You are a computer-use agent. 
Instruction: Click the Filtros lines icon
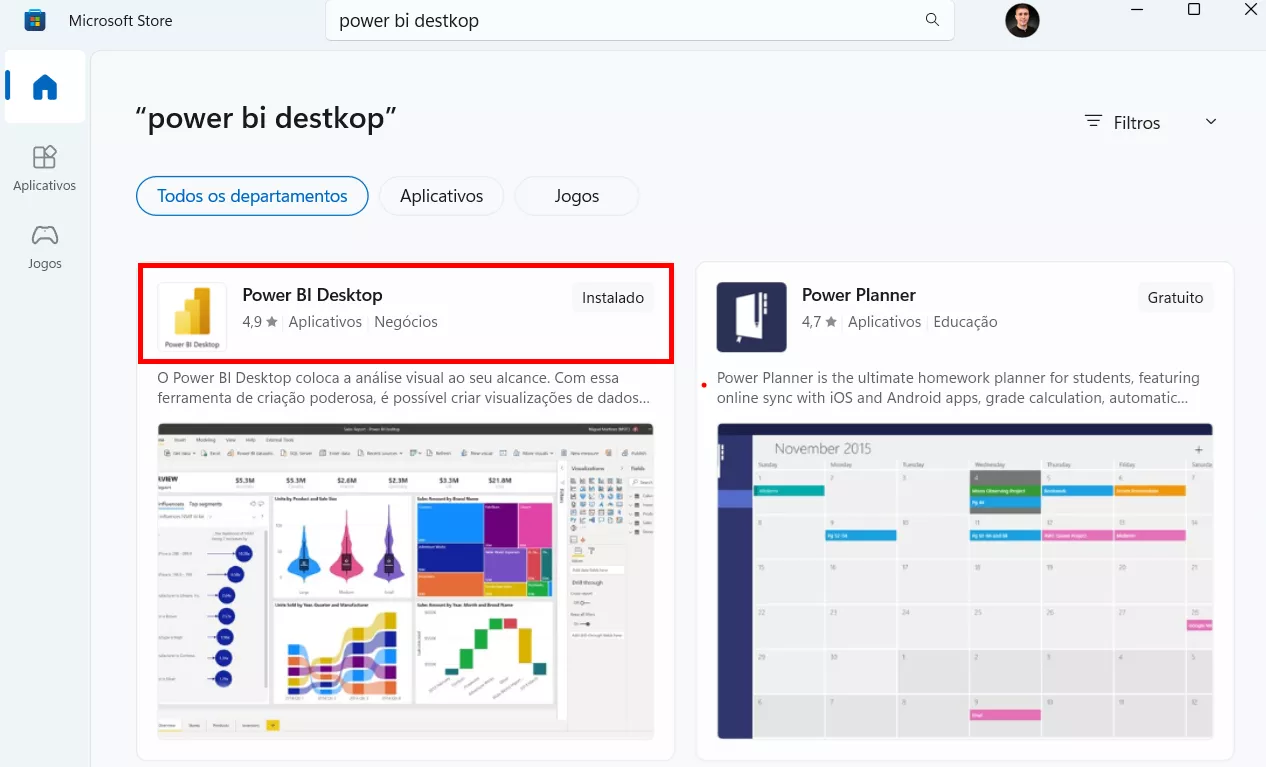pyautogui.click(x=1093, y=121)
